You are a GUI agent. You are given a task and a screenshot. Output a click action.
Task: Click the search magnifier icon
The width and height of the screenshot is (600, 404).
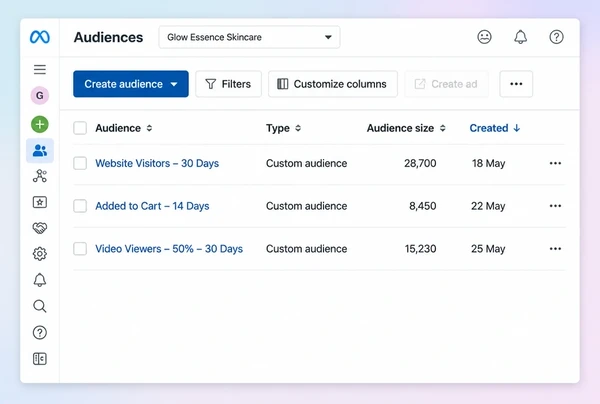click(40, 306)
